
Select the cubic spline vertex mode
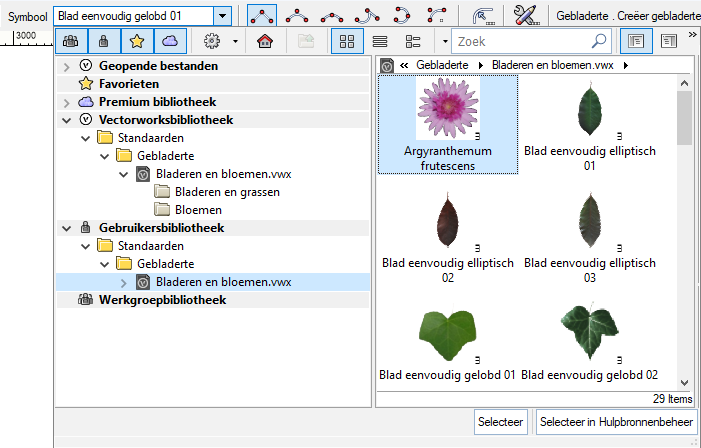332,16
